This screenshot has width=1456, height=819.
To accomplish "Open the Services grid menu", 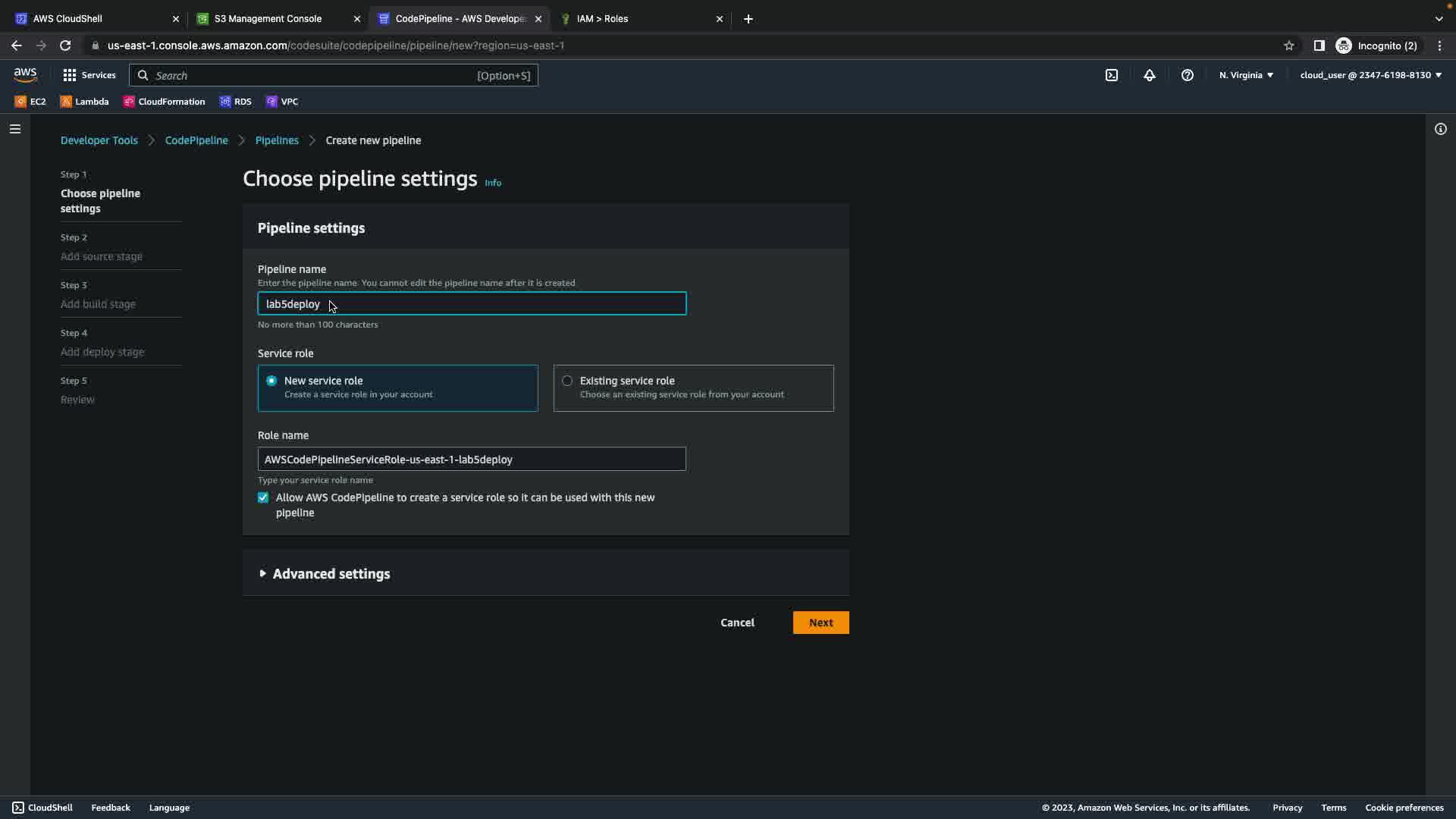I will pos(89,75).
